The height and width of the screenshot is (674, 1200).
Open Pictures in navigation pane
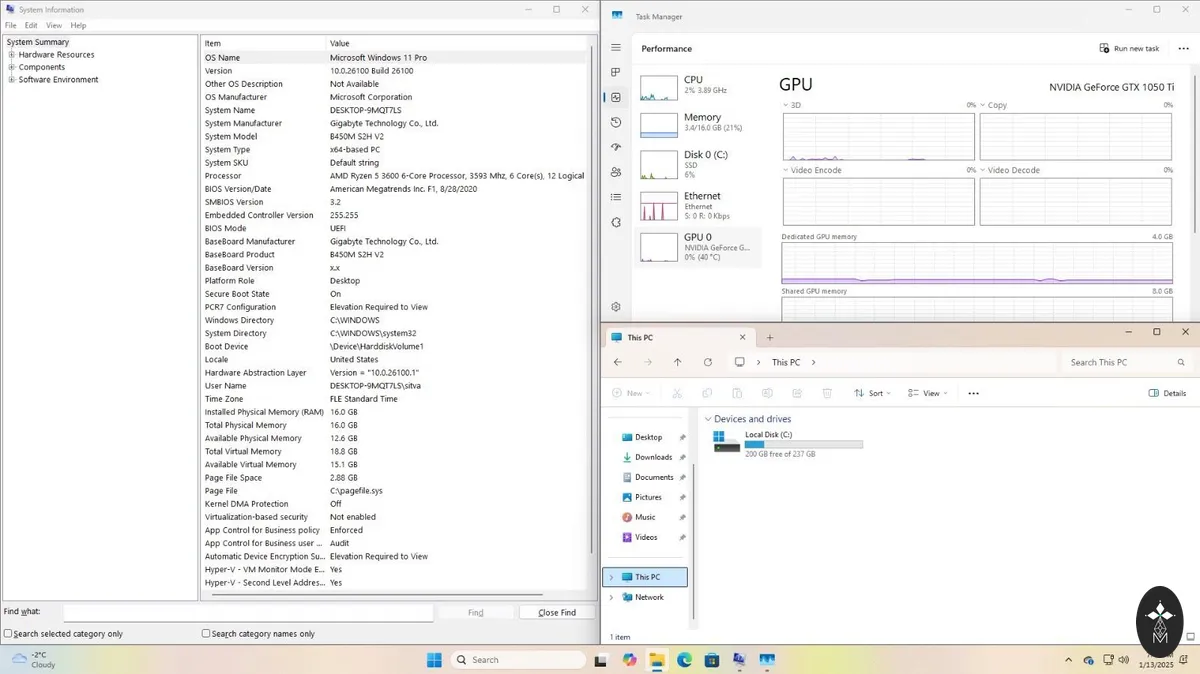click(648, 497)
